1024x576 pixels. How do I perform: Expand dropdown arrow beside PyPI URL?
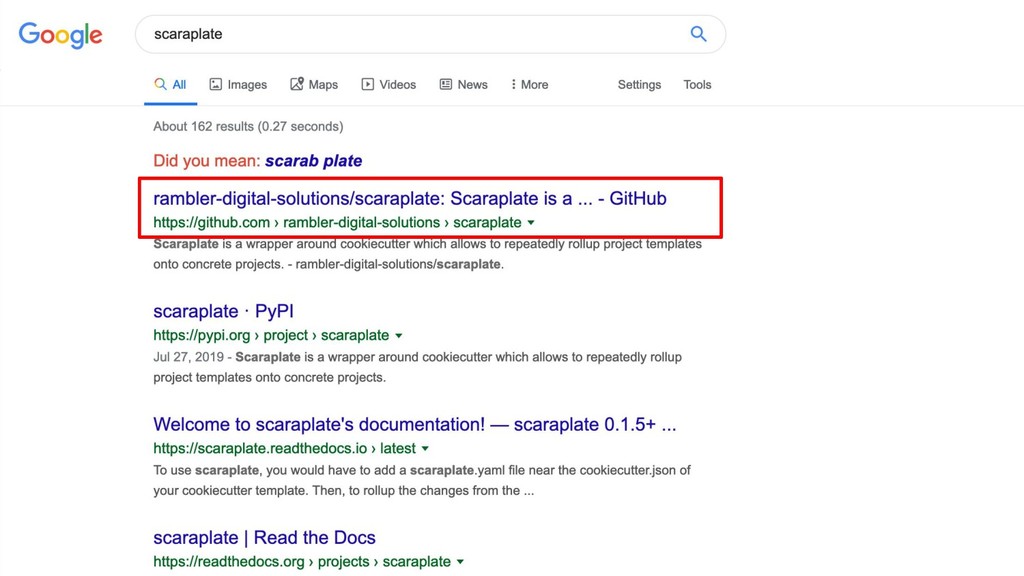coord(398,336)
